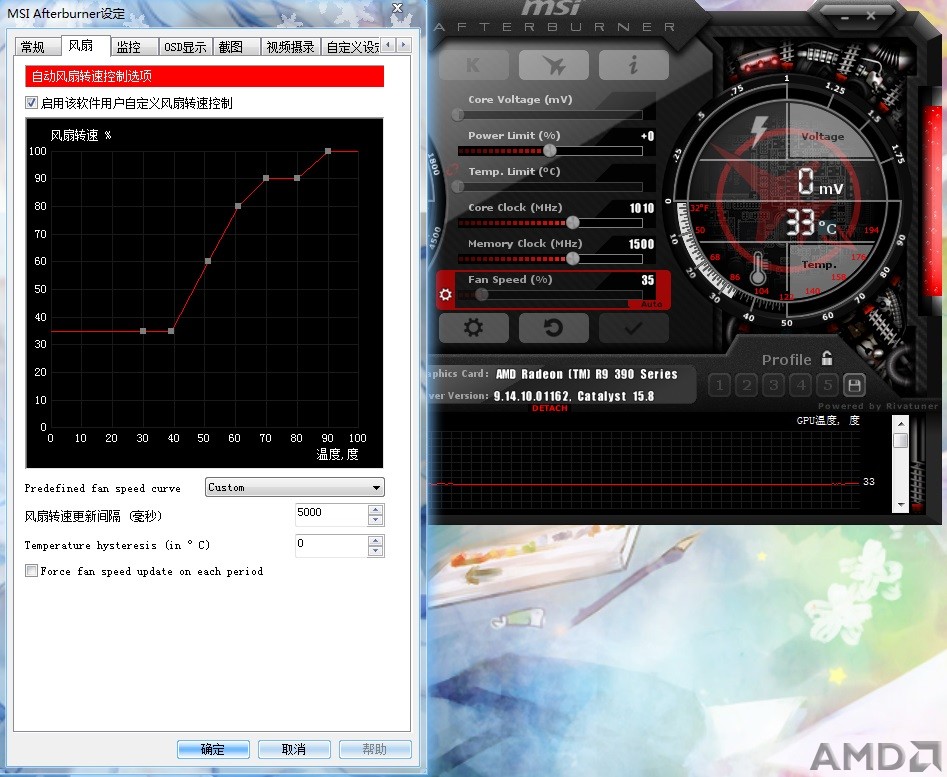Switch to the 截图 tab
Screen dimensions: 947x777
(236, 47)
